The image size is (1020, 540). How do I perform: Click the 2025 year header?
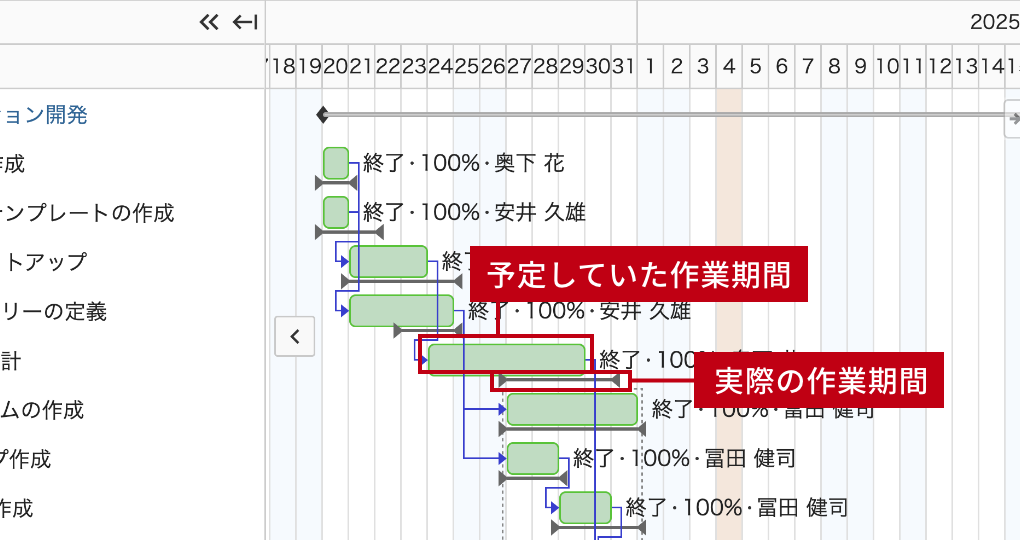[x=995, y=22]
